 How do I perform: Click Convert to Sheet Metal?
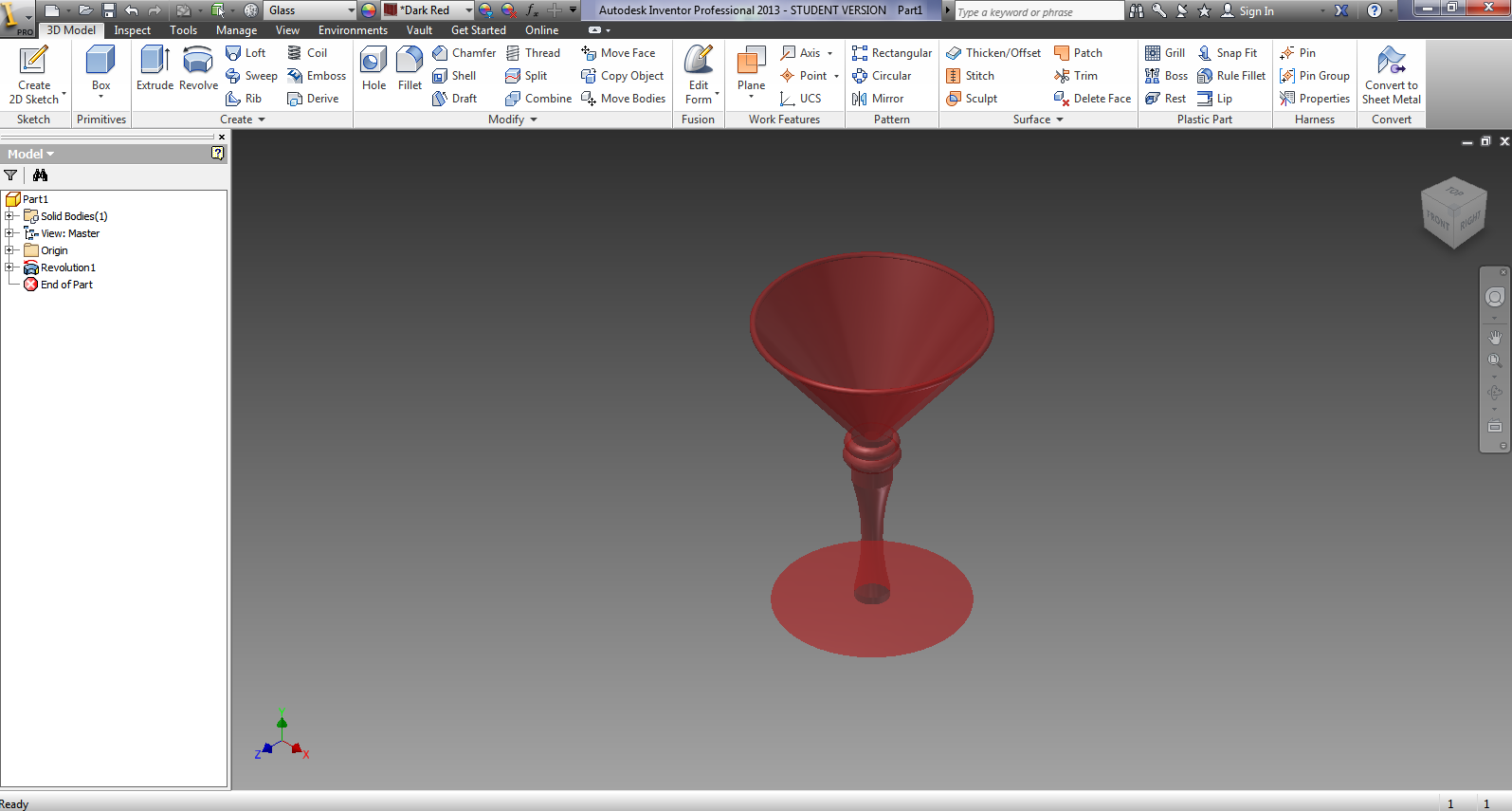[x=1392, y=75]
